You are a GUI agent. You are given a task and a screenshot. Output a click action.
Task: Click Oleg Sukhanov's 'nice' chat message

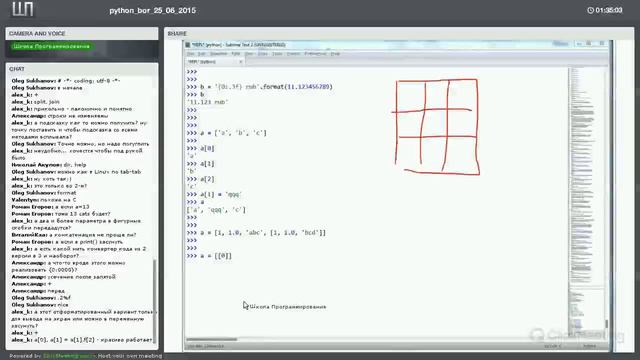pos(40,305)
